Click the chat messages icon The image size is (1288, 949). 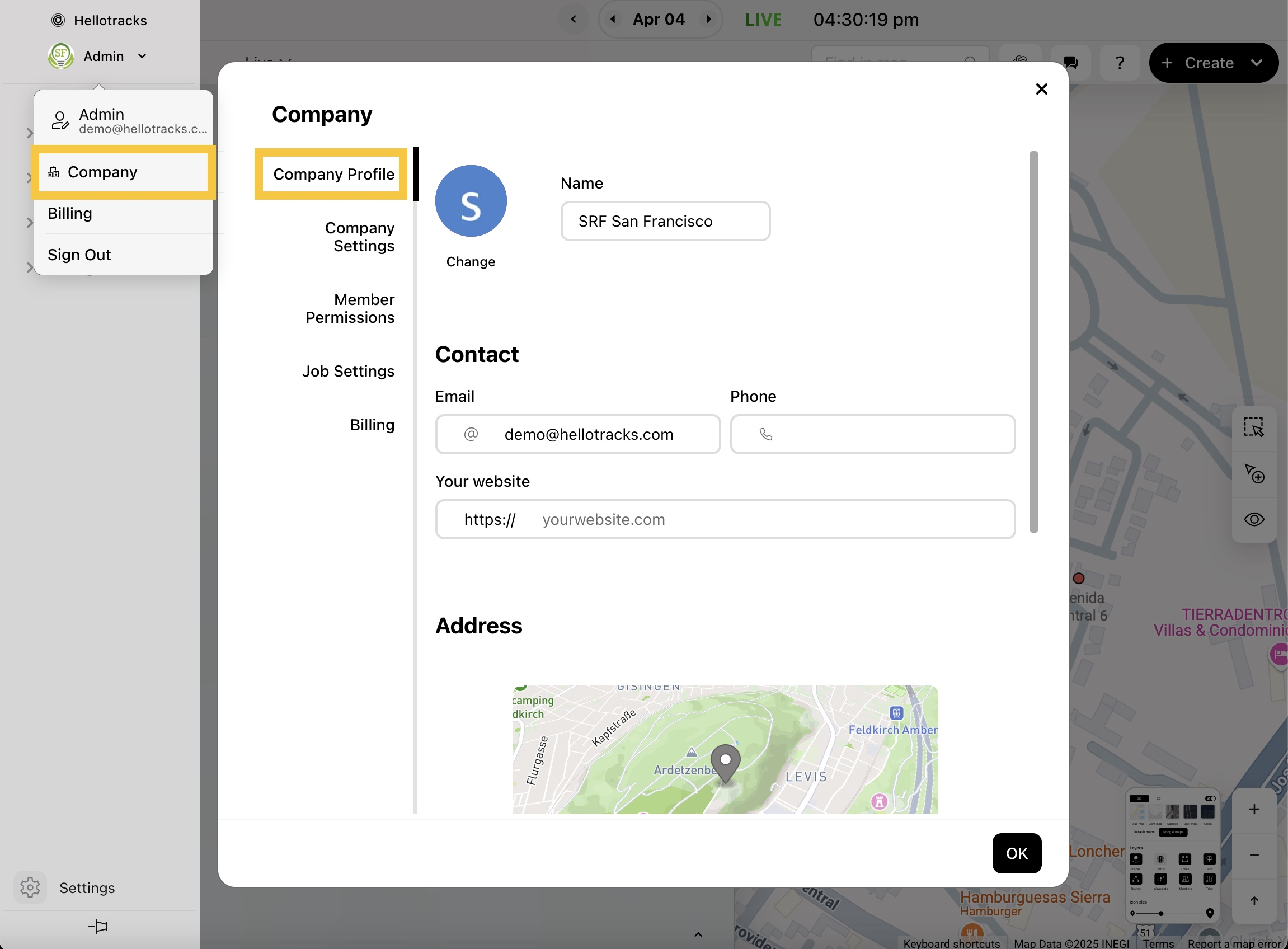[x=1070, y=63]
